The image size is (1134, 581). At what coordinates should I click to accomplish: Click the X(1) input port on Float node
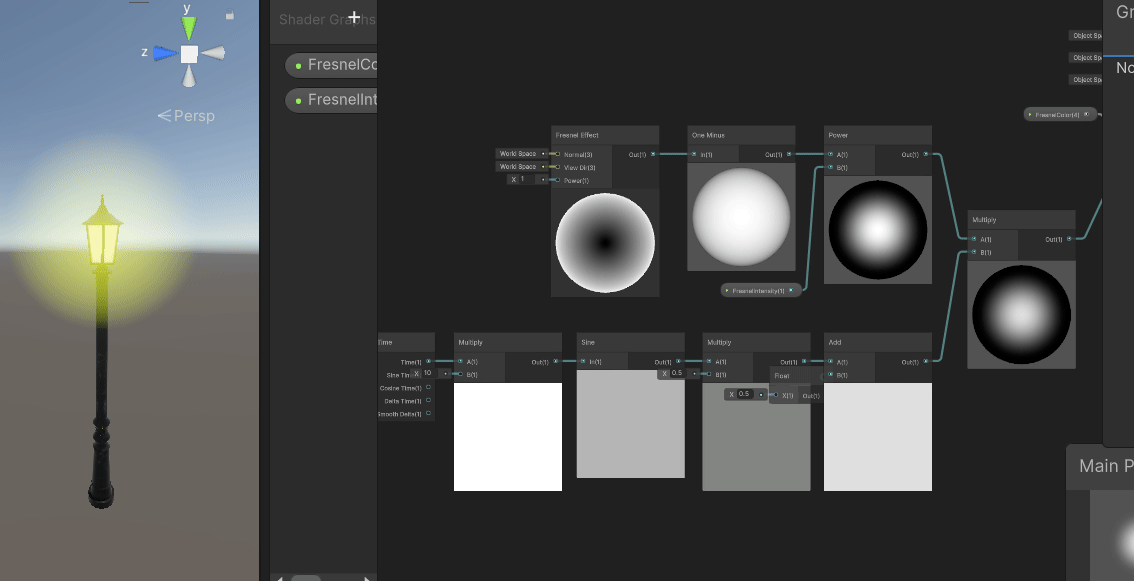coord(776,395)
